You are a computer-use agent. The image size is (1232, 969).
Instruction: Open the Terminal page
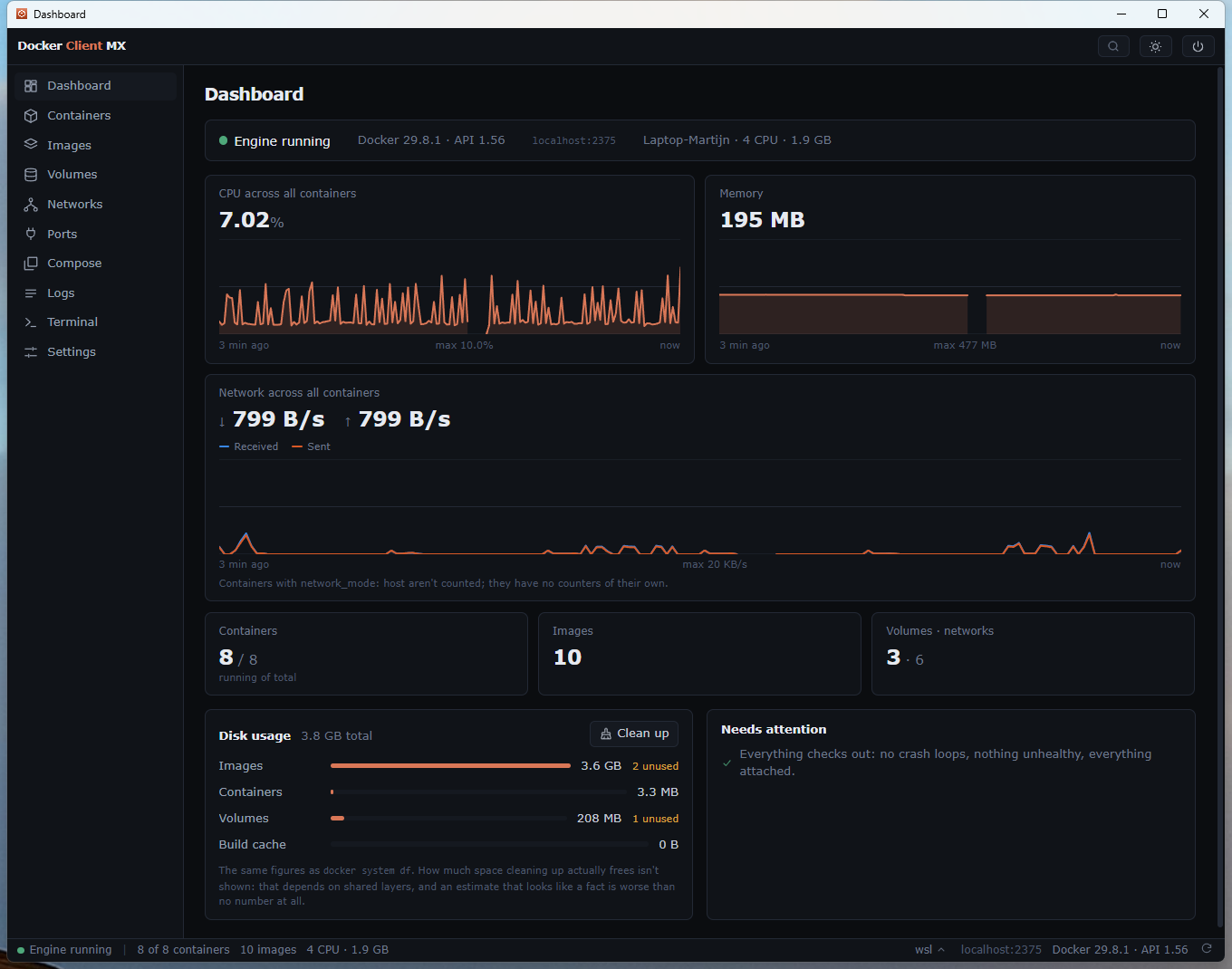coord(95,322)
